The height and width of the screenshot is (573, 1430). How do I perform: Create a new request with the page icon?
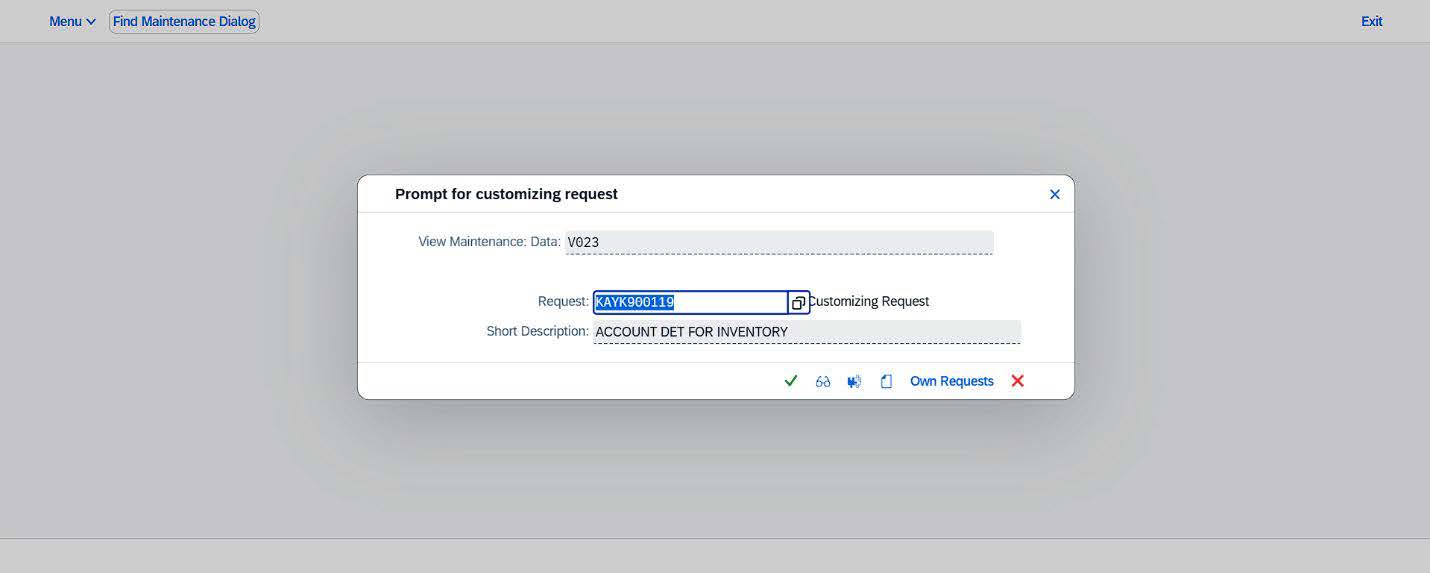[x=886, y=381]
